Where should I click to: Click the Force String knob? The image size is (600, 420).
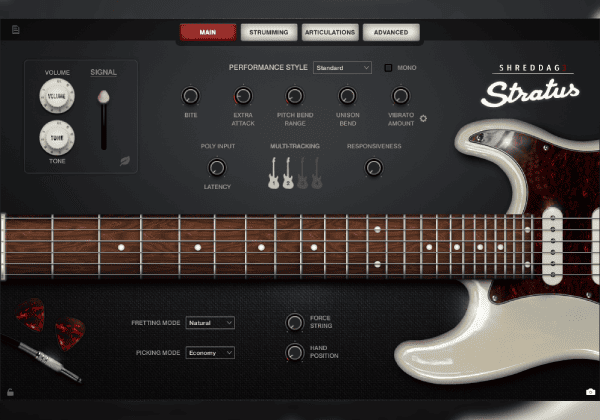tap(295, 322)
